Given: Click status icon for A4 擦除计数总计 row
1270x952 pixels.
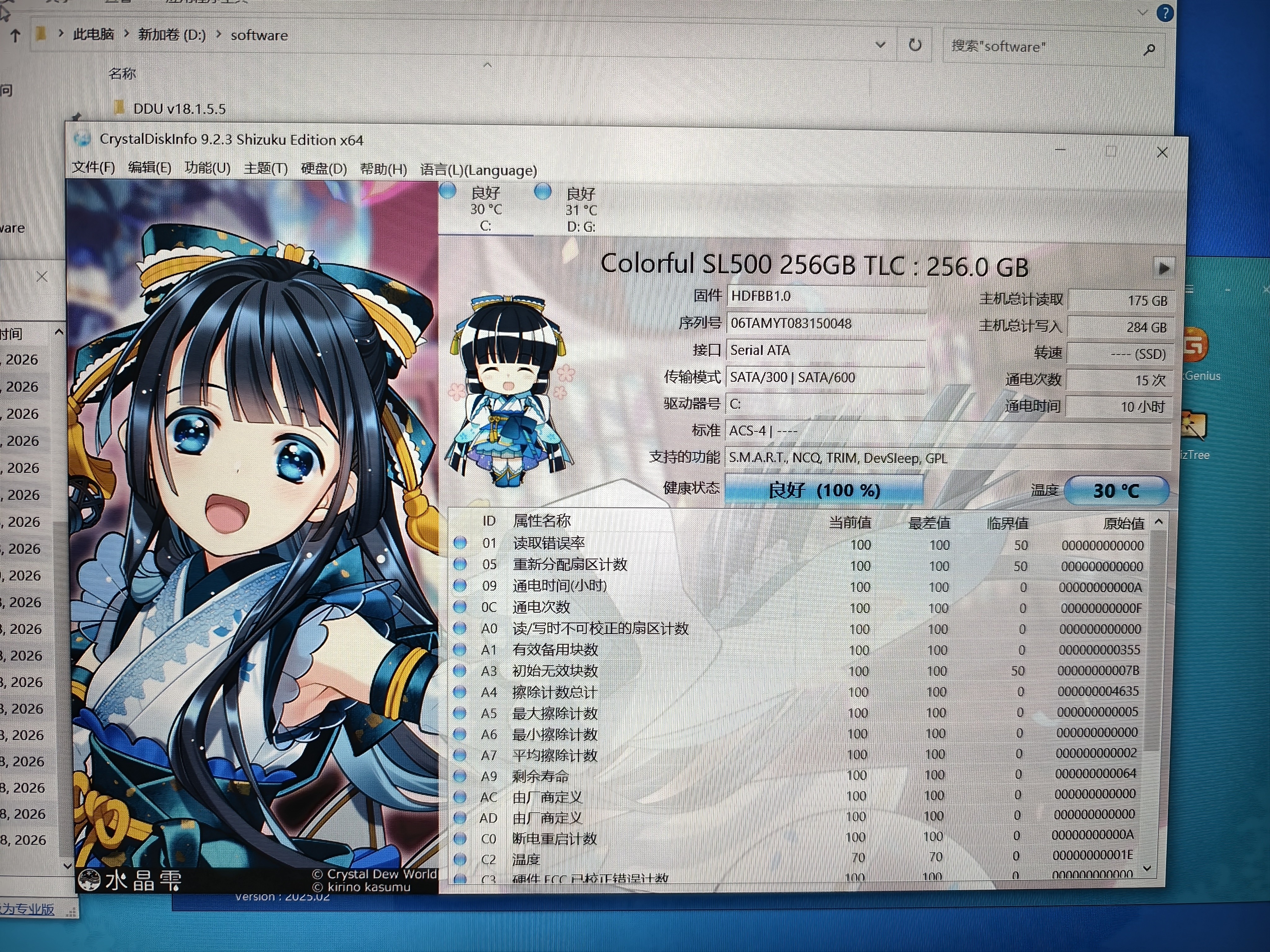Looking at the screenshot, I should click(460, 691).
